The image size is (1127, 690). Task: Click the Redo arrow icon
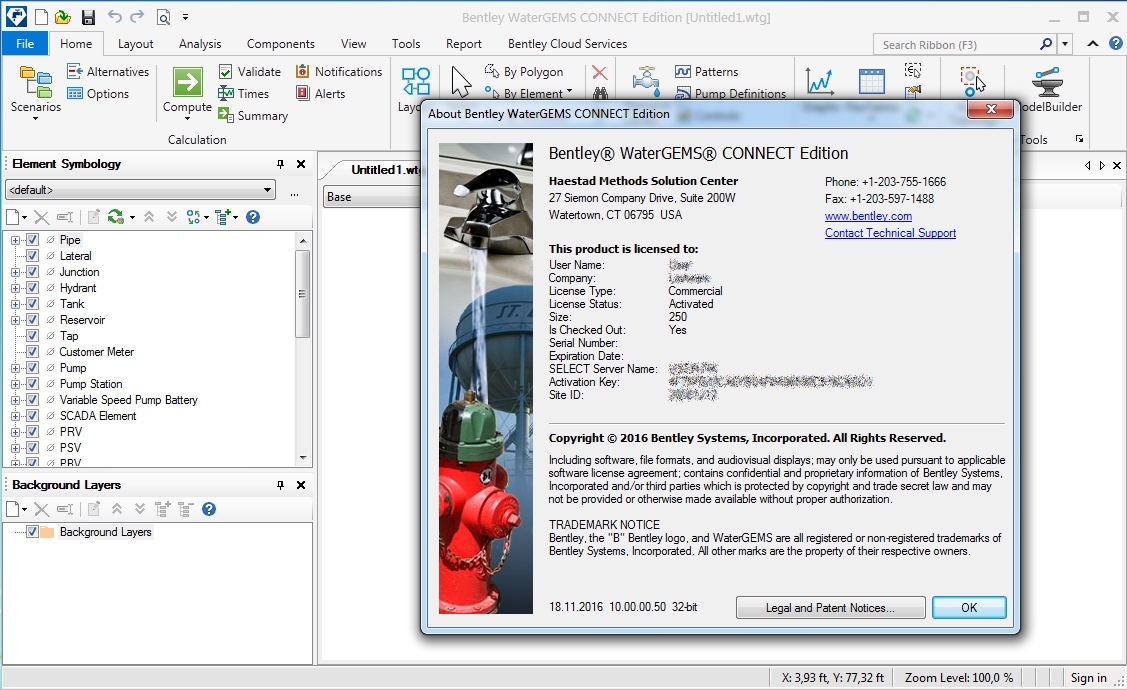point(137,16)
